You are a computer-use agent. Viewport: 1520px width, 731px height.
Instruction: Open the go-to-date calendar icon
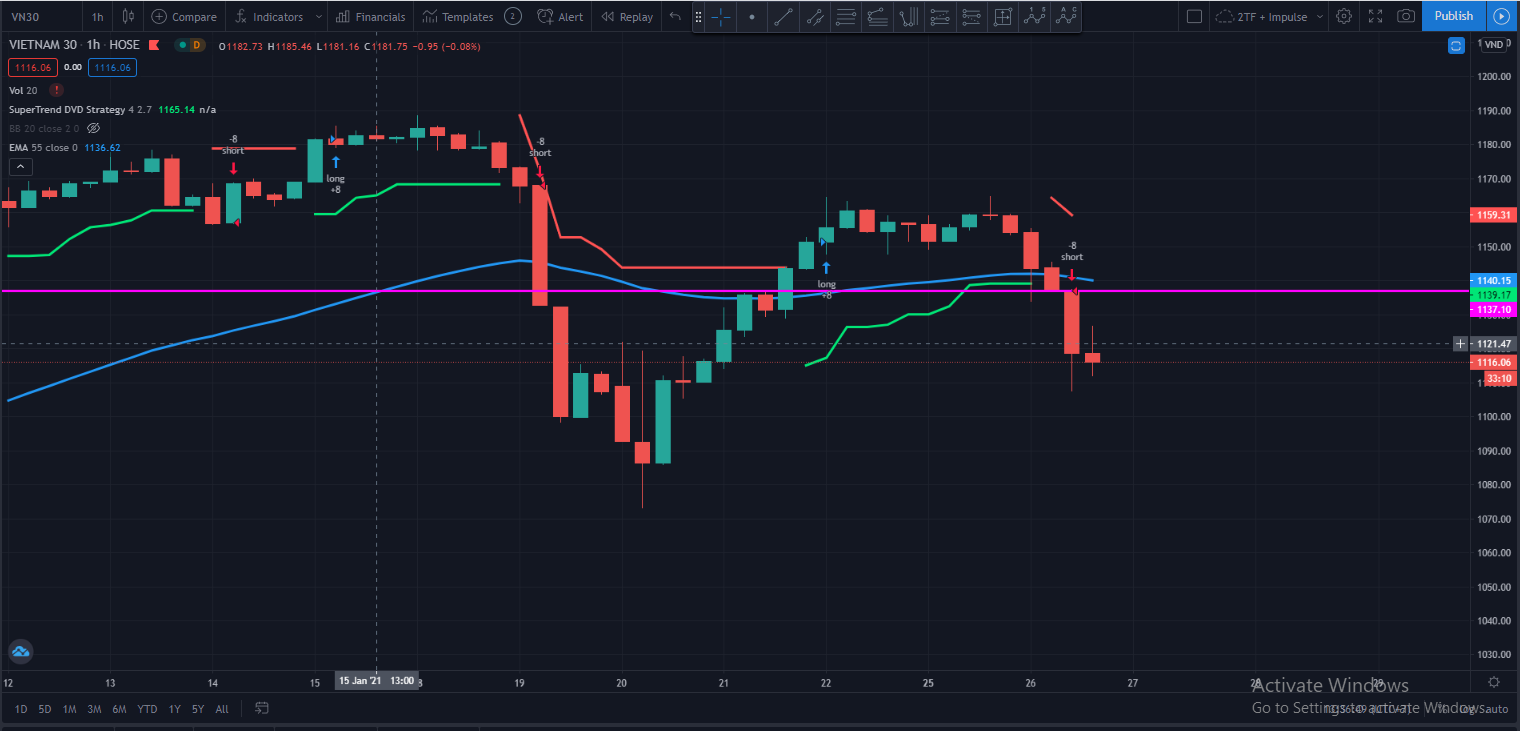coord(262,708)
